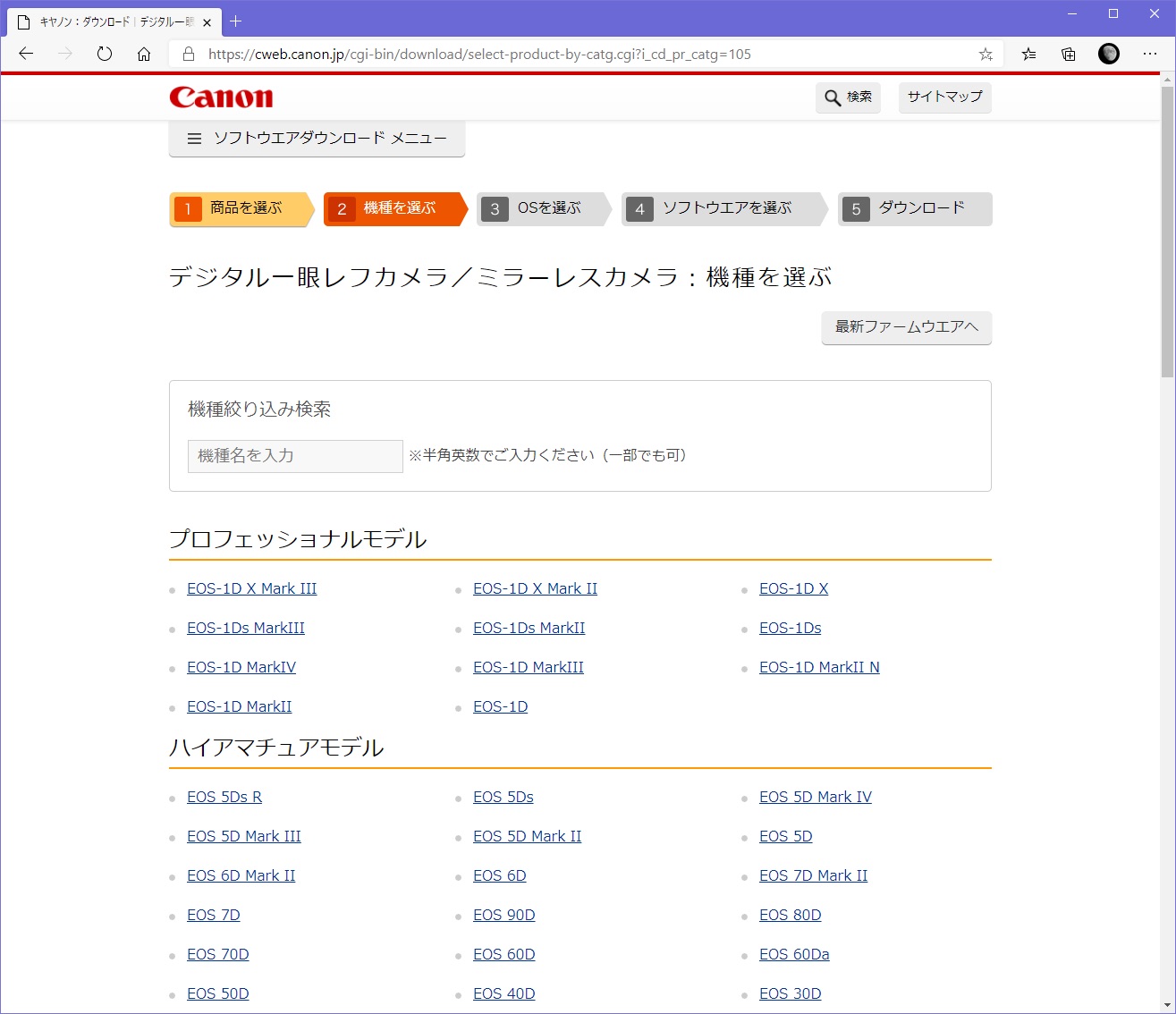This screenshot has width=1176, height=1014.
Task: Open the EOS 5D Mark III link
Action: click(x=243, y=836)
